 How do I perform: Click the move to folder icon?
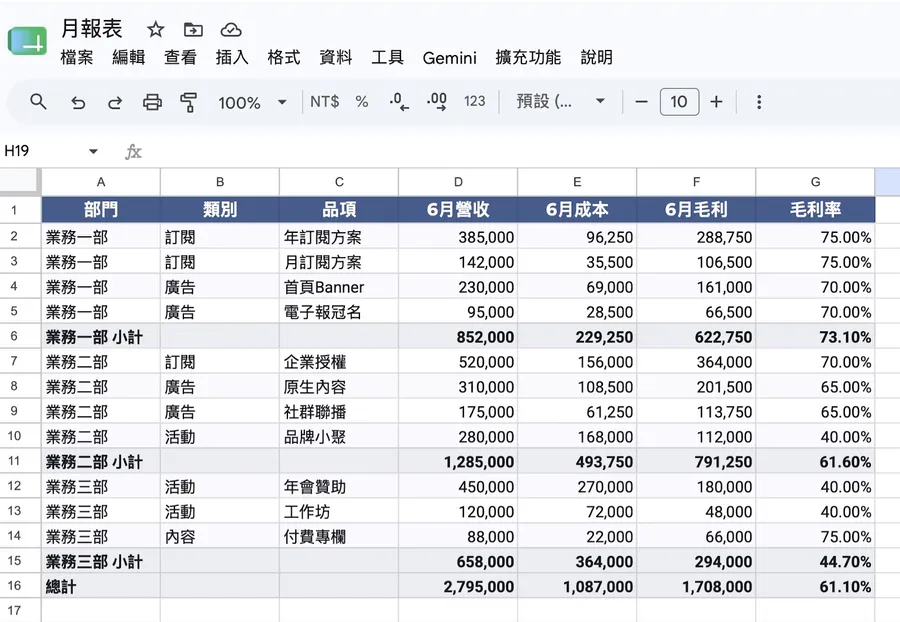coord(193,29)
